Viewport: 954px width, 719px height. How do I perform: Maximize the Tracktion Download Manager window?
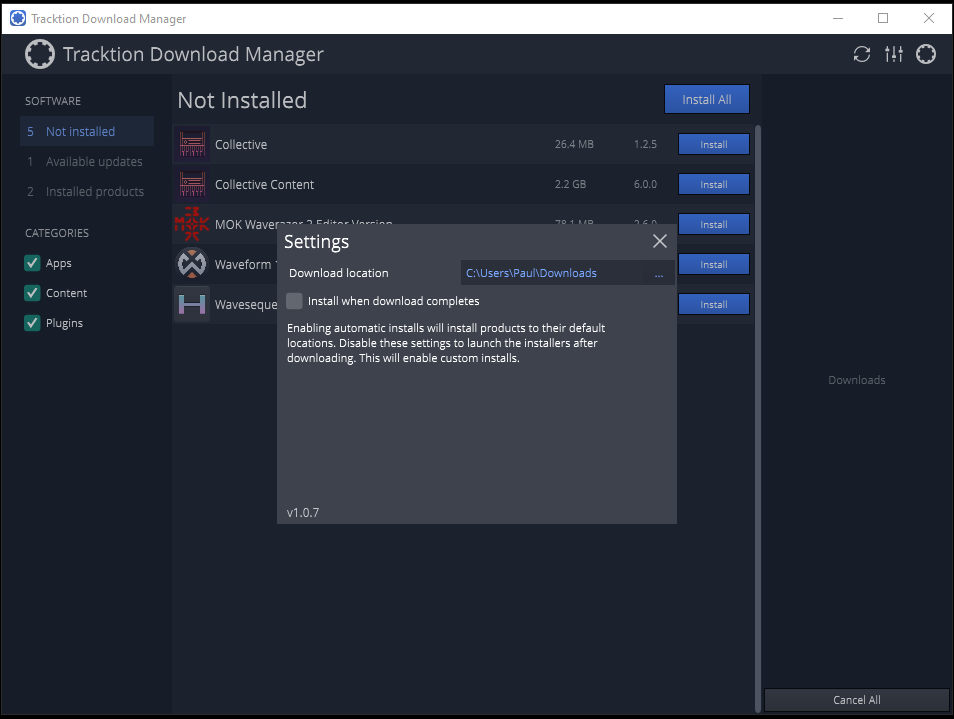883,18
